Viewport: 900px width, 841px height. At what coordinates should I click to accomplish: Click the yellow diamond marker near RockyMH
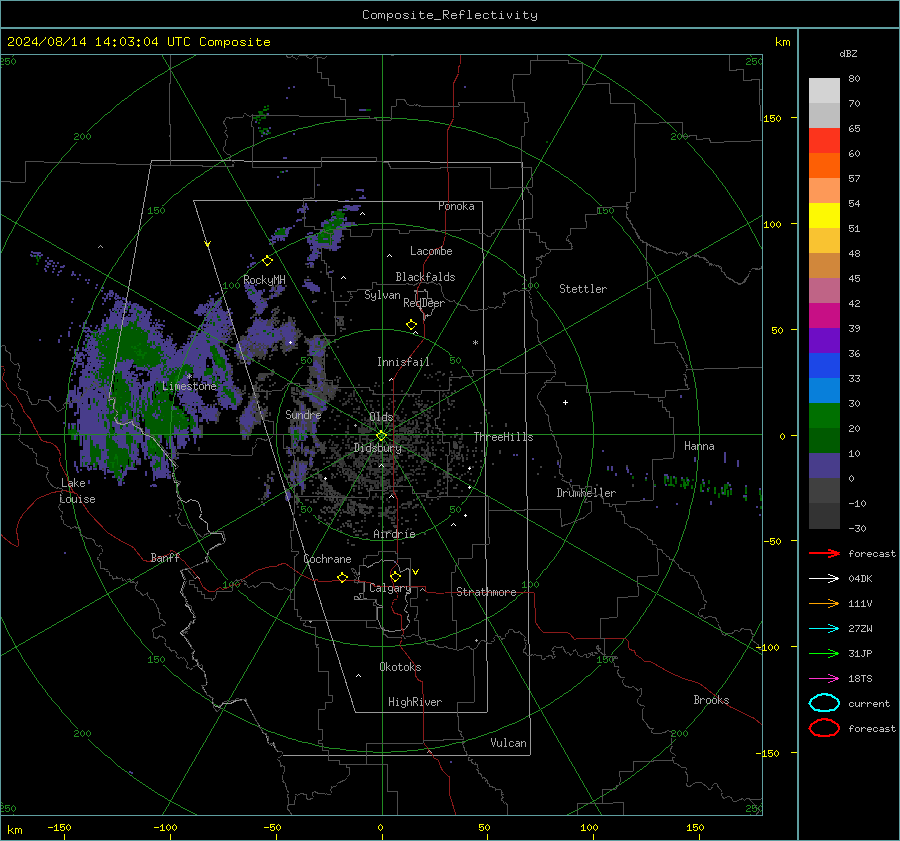267,261
